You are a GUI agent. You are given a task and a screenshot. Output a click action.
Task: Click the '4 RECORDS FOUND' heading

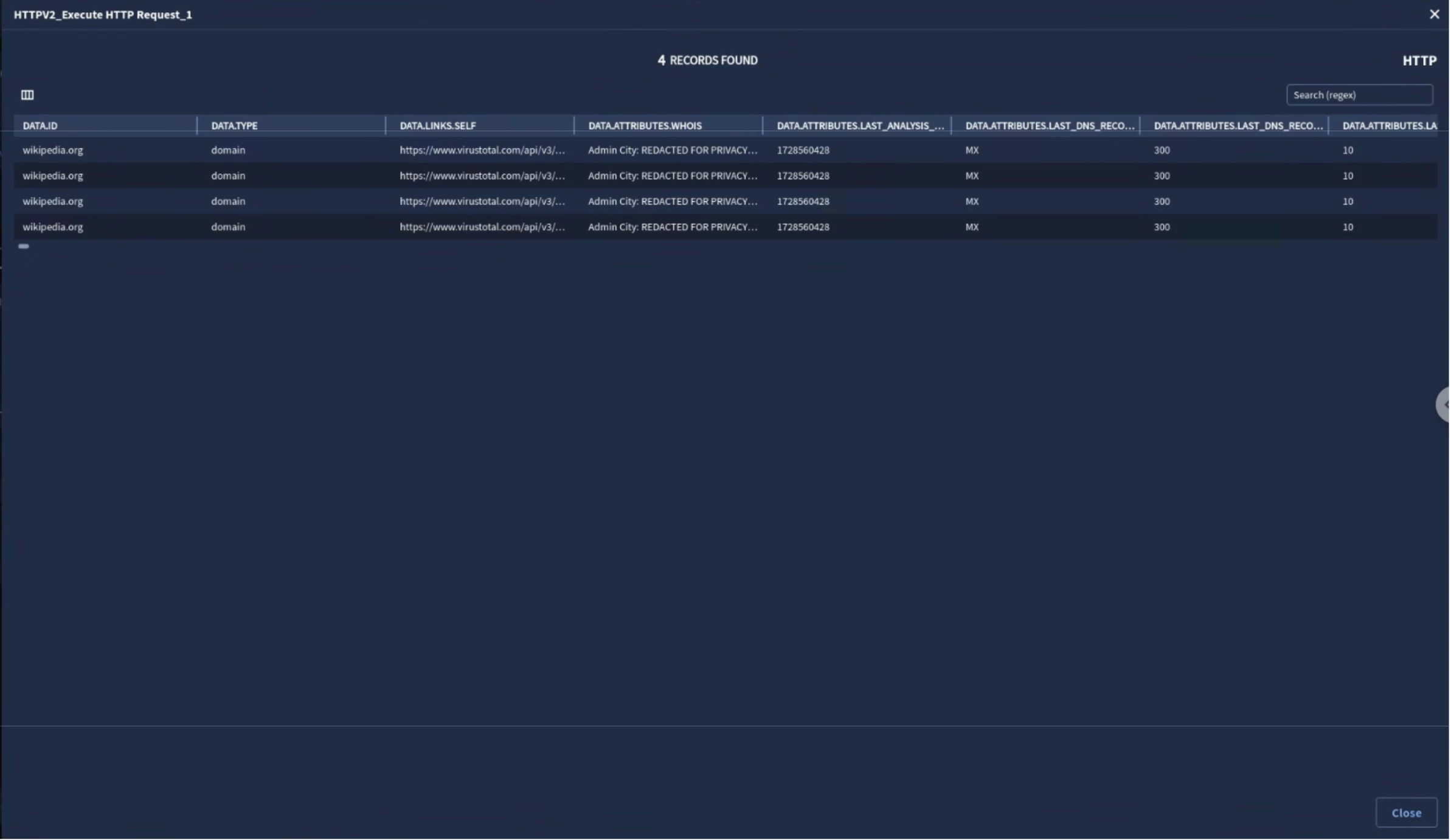click(x=708, y=60)
